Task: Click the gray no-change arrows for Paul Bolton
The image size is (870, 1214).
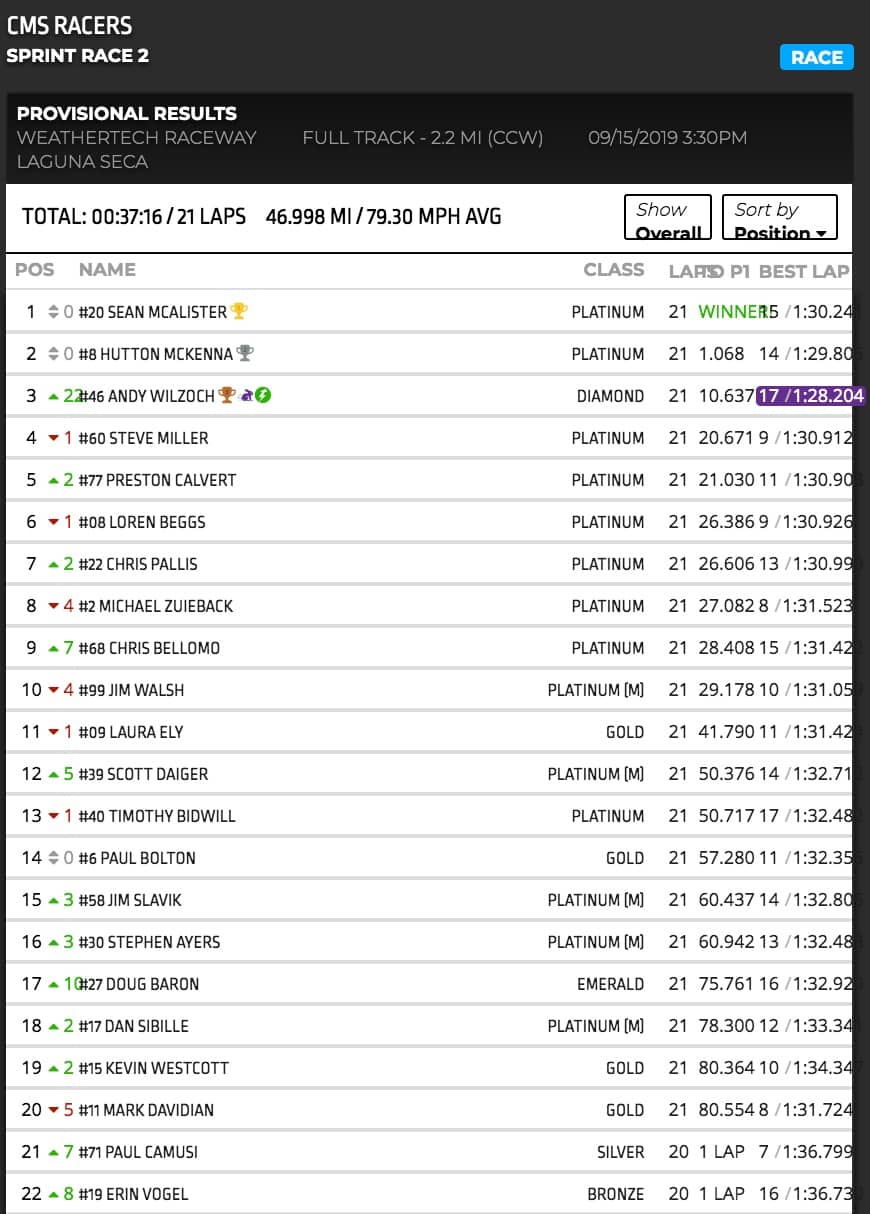Action: tap(54, 858)
